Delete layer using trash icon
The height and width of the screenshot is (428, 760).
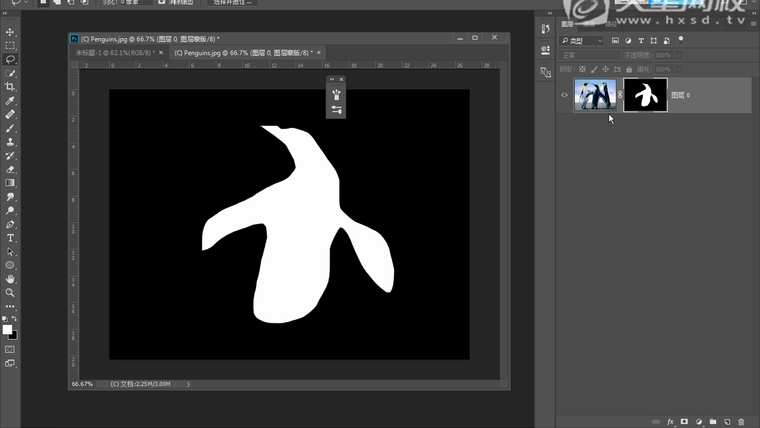click(741, 422)
